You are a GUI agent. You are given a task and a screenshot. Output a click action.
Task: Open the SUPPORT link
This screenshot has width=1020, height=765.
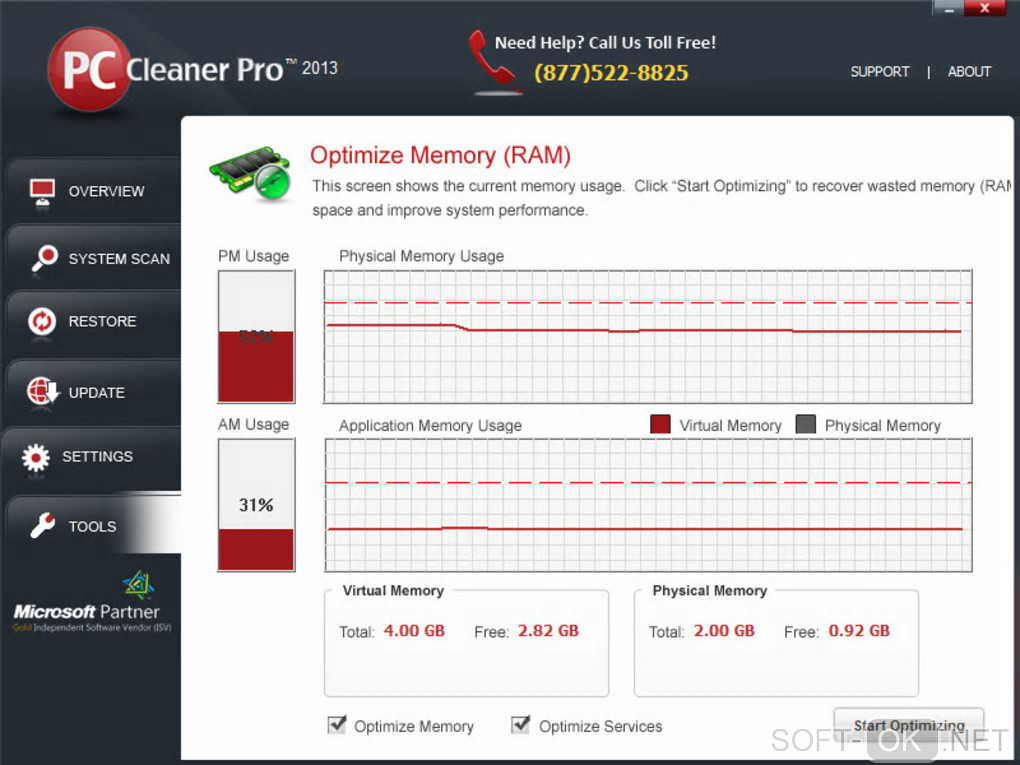click(x=879, y=72)
